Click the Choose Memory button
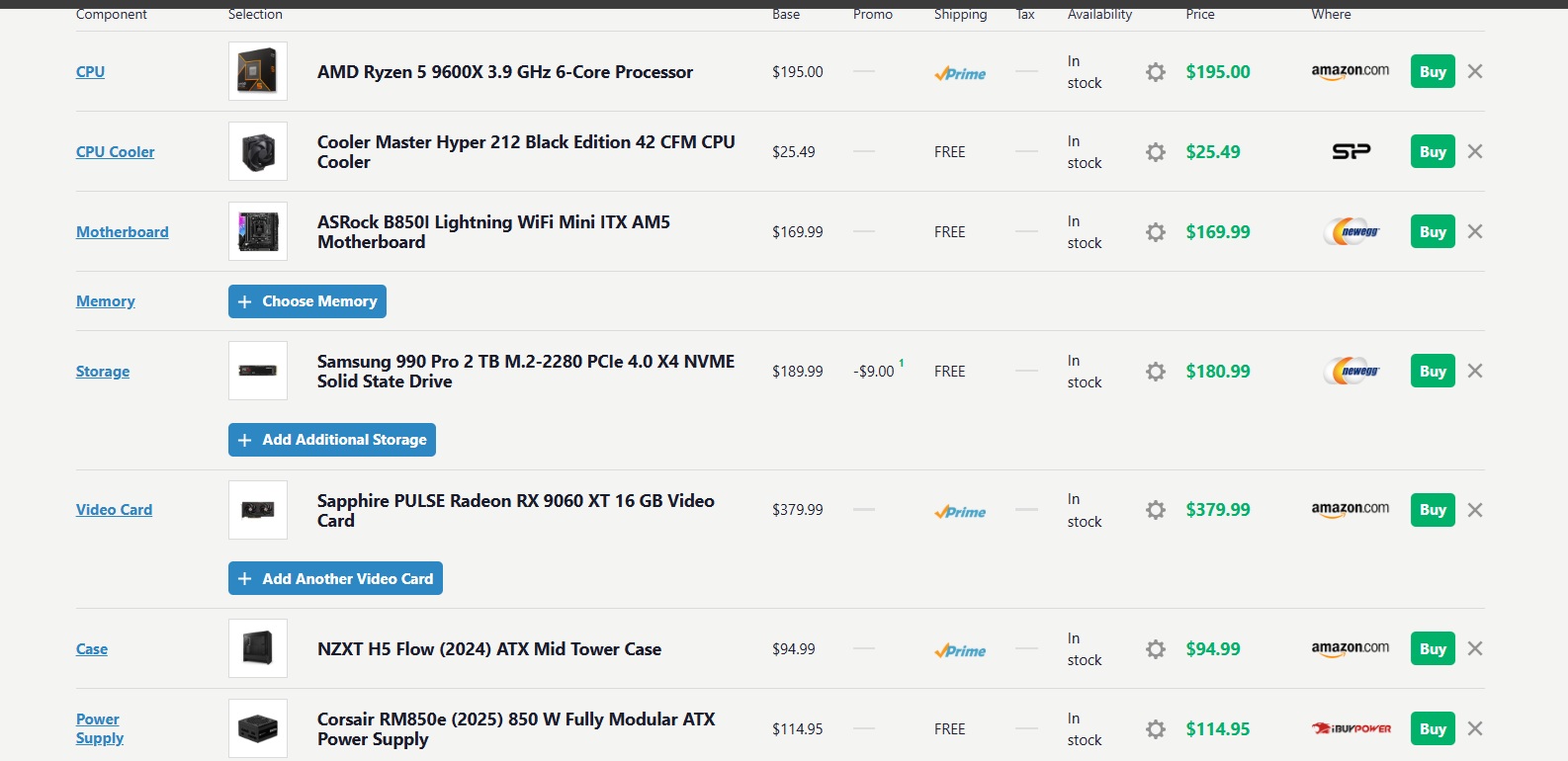1568x761 pixels. (307, 301)
